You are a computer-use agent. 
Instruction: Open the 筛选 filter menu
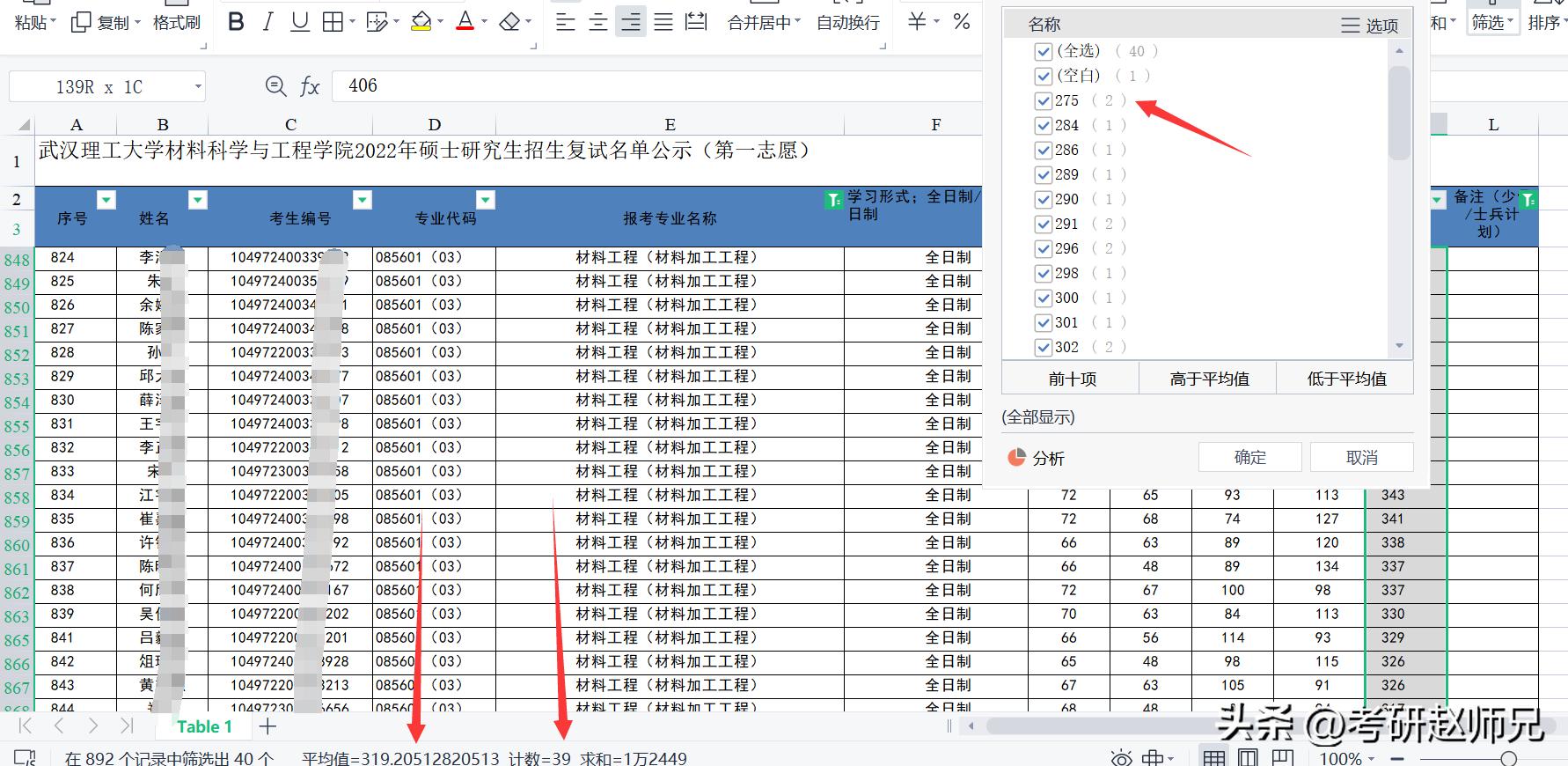pyautogui.click(x=1492, y=22)
